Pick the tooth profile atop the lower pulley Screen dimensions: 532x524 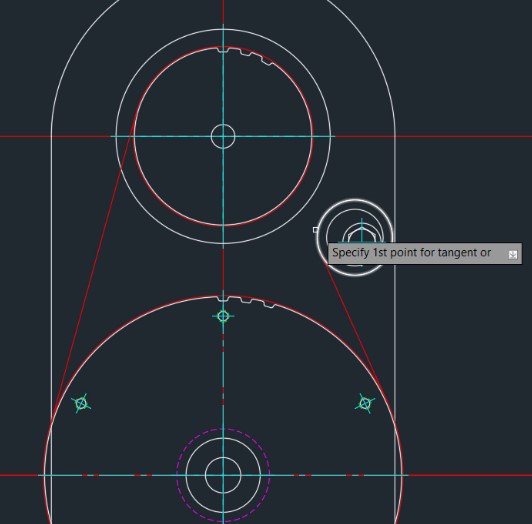(x=246, y=301)
